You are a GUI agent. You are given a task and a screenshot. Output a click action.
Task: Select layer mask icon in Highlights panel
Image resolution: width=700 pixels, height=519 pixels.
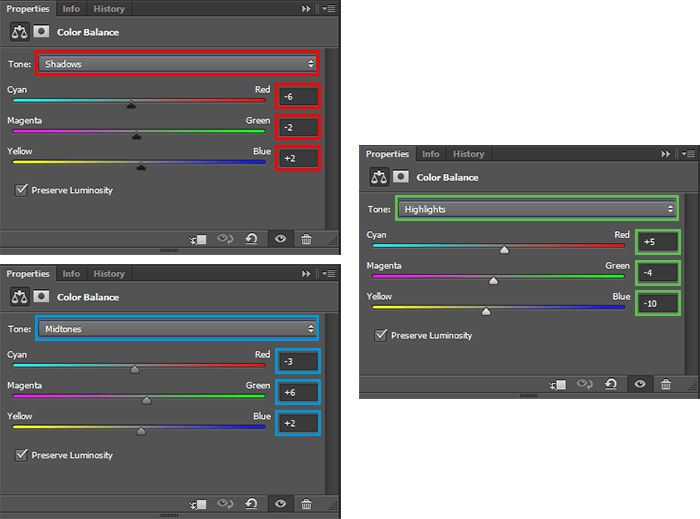[401, 177]
